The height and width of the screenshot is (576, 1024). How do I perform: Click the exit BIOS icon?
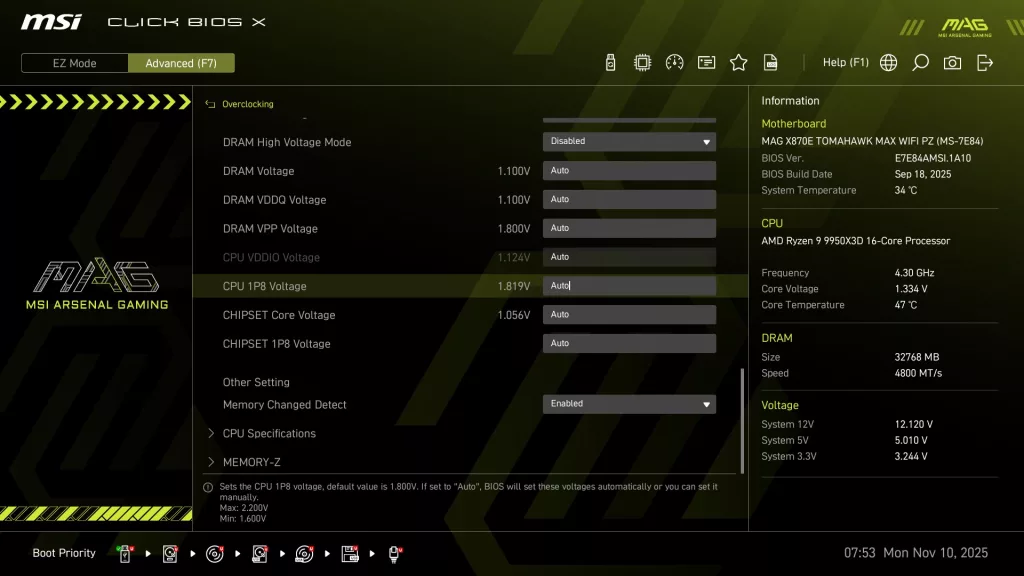point(986,62)
